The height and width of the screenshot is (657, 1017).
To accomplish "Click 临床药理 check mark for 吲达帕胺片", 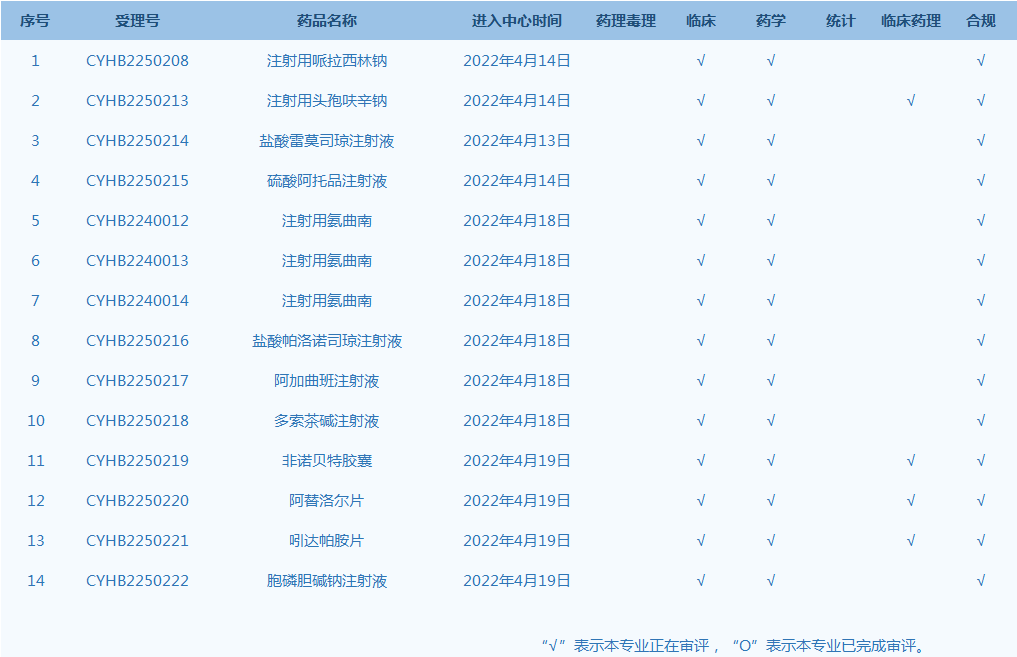I will coord(911,541).
